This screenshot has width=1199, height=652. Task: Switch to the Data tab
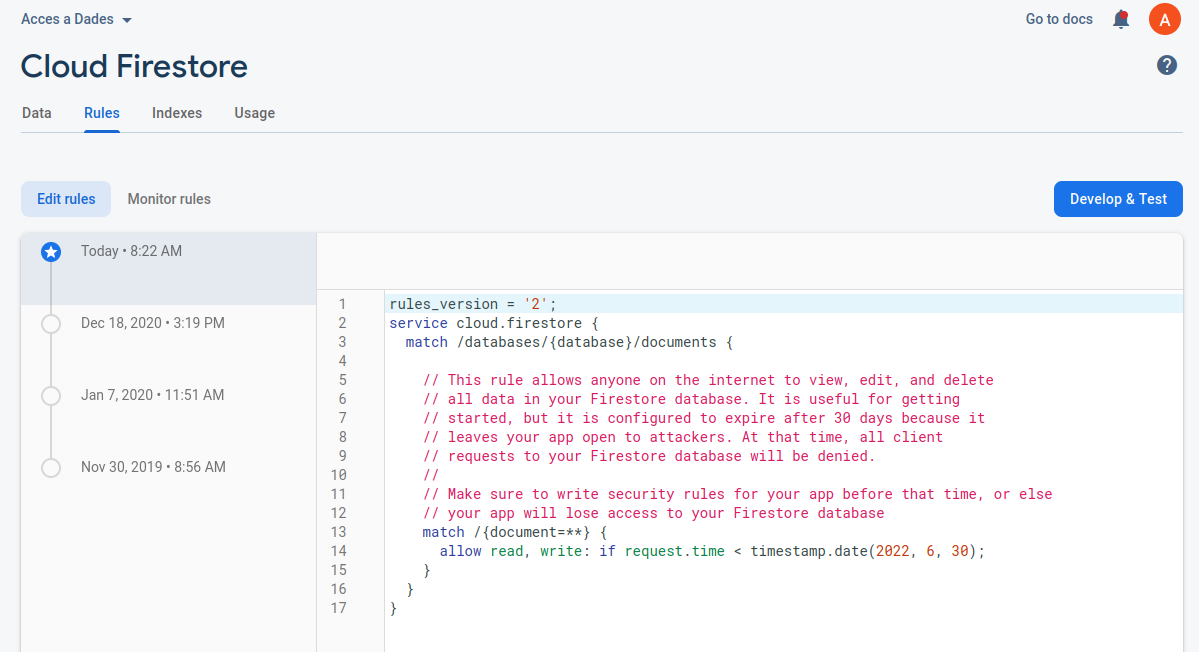click(37, 113)
